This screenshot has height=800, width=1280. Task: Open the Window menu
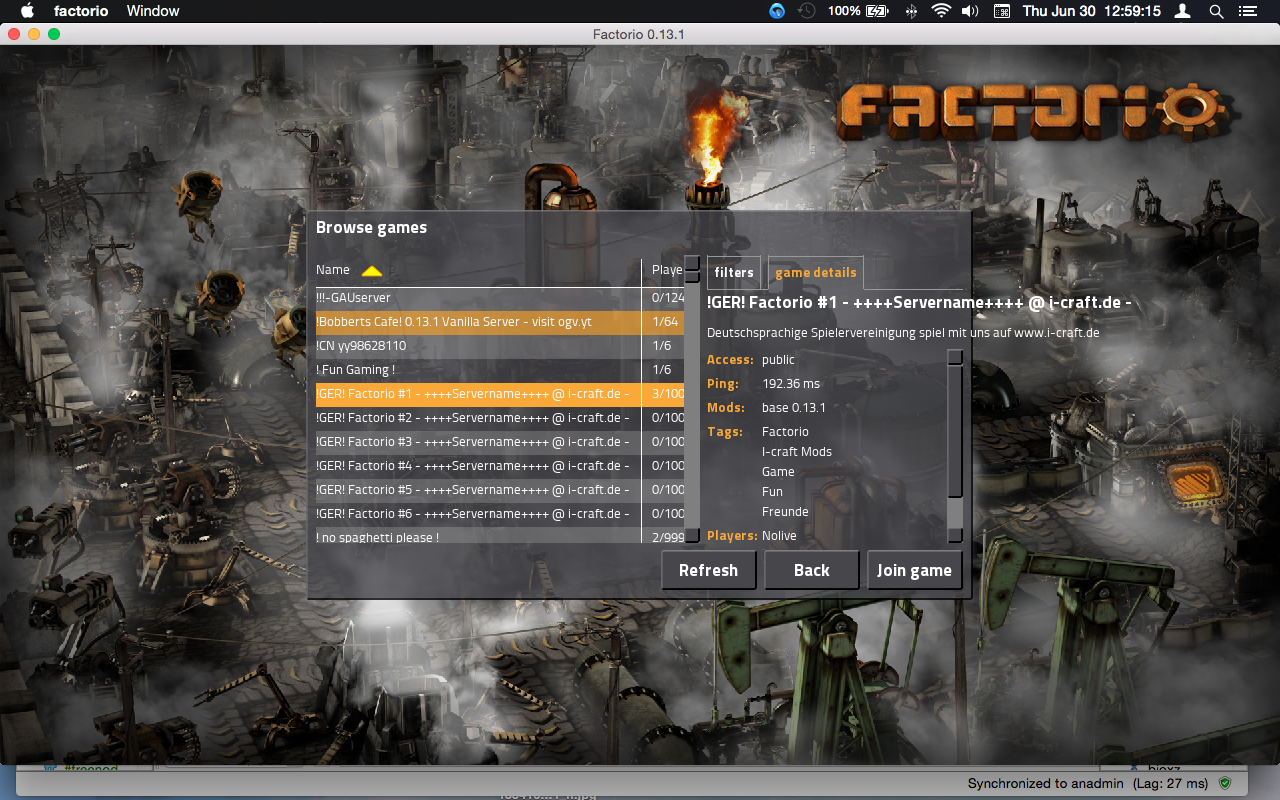click(153, 11)
